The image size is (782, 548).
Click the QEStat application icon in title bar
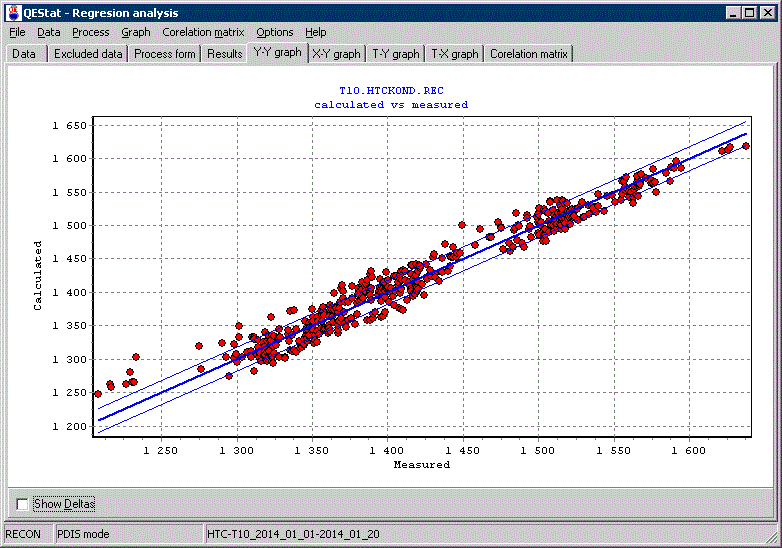click(13, 12)
